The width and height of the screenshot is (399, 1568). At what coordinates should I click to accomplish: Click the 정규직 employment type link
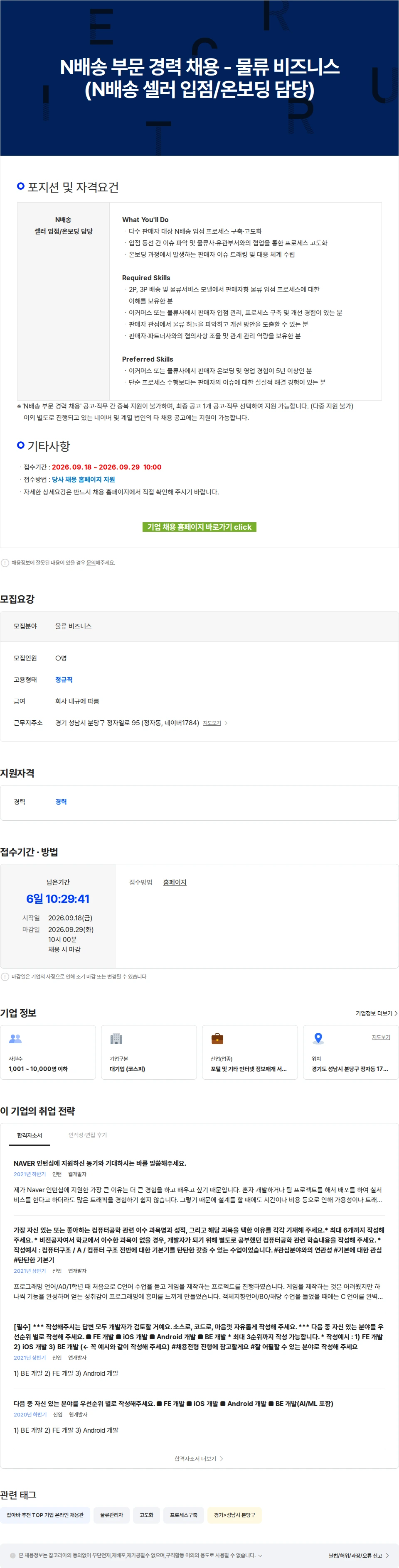click(64, 679)
